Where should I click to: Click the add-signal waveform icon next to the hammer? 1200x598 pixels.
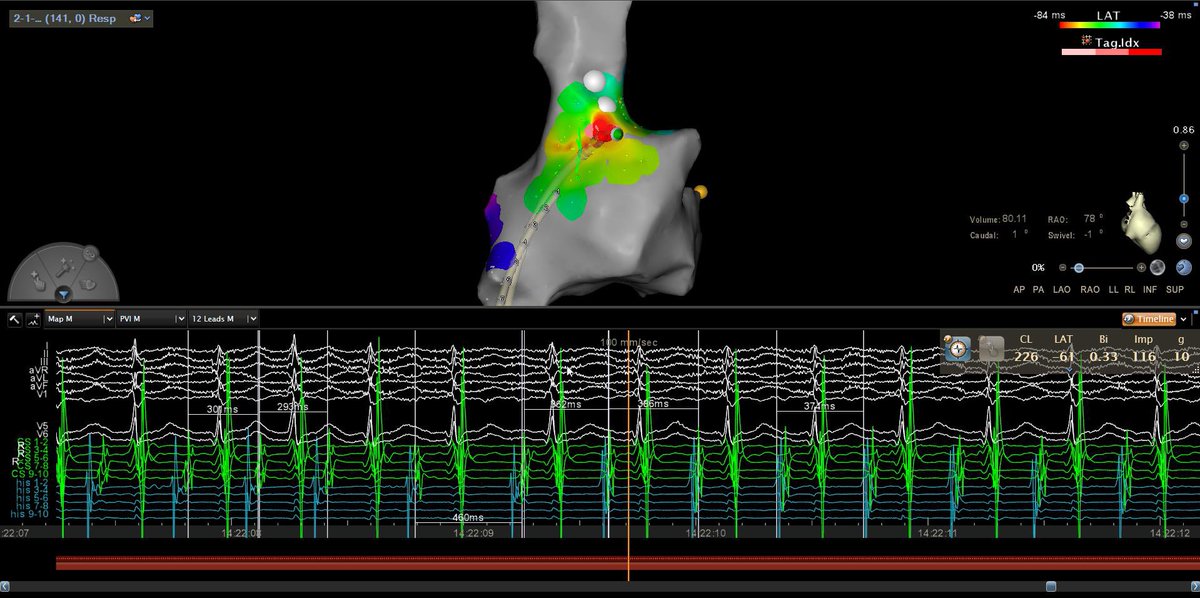point(33,318)
